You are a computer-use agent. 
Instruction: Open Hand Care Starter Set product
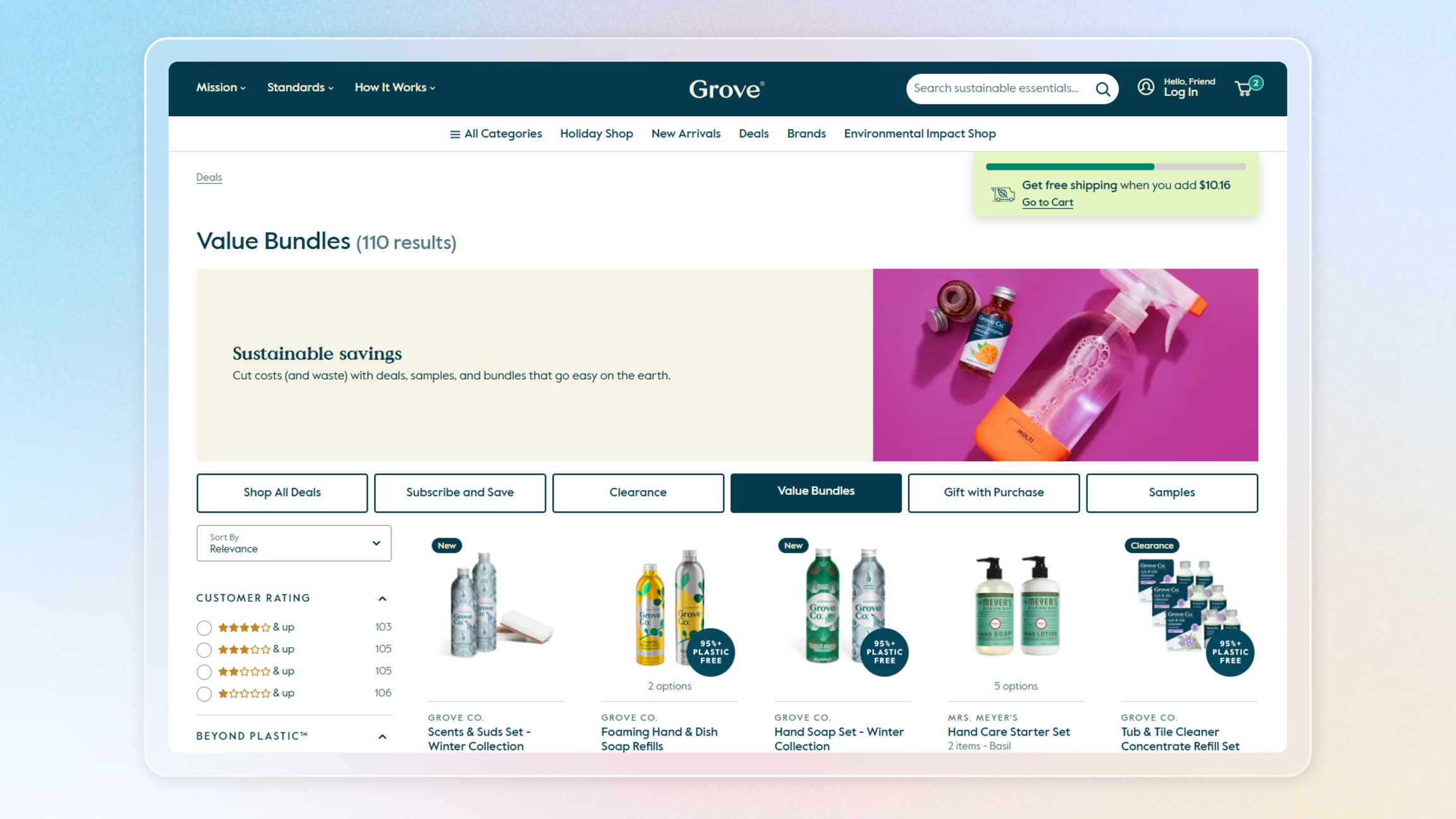(x=1009, y=732)
